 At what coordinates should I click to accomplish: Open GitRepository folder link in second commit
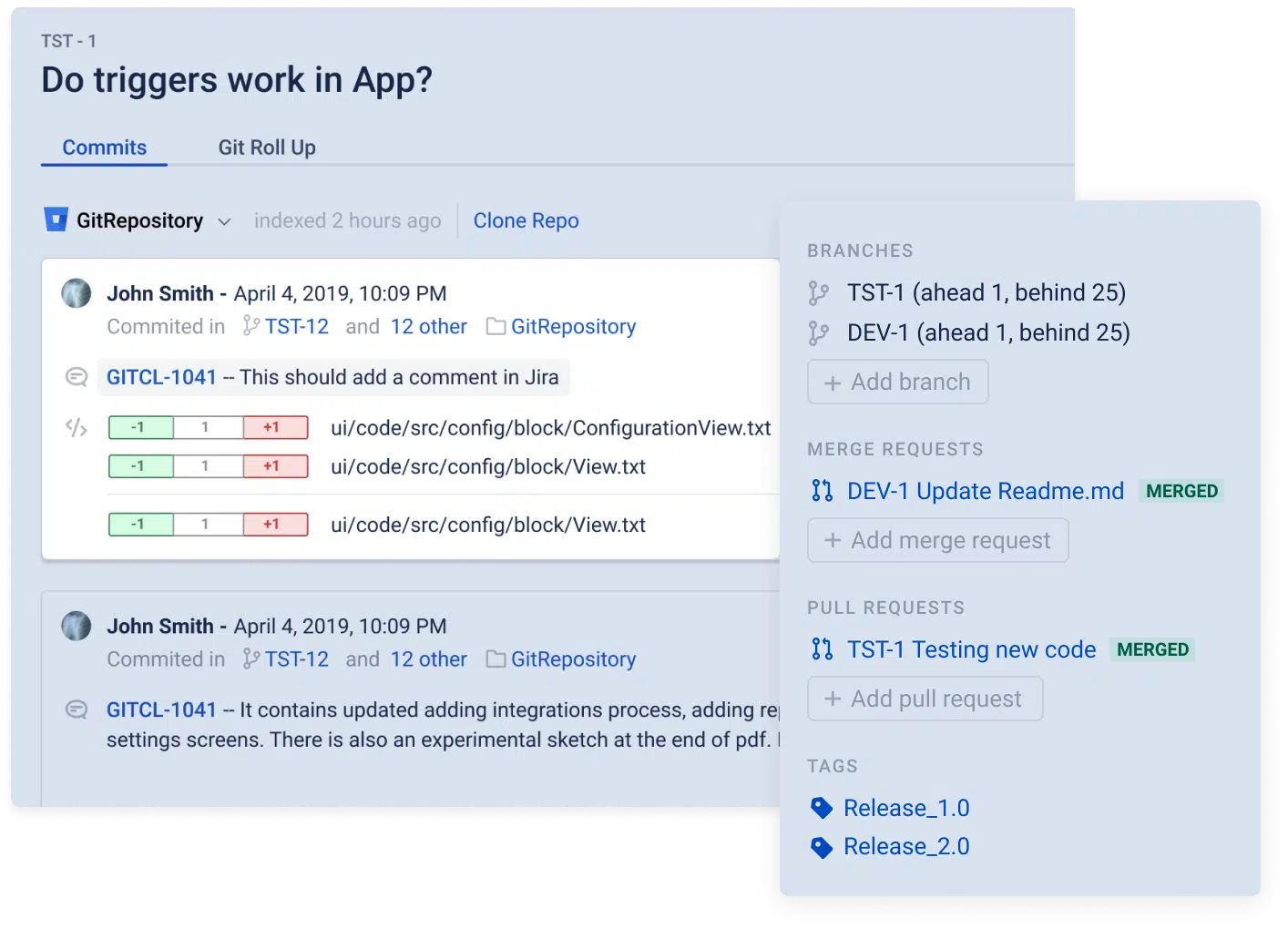coord(573,658)
